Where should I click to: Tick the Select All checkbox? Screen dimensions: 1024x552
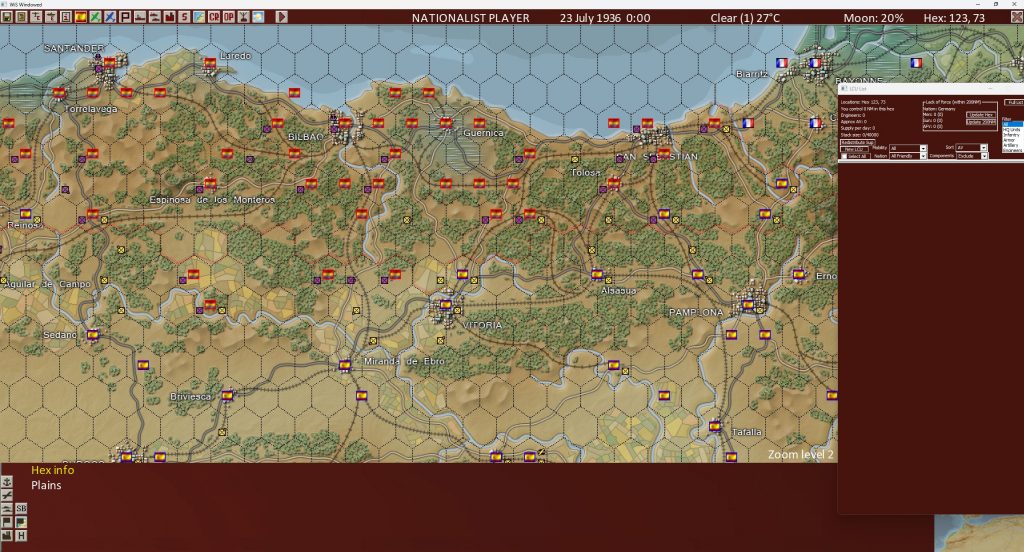(x=844, y=157)
